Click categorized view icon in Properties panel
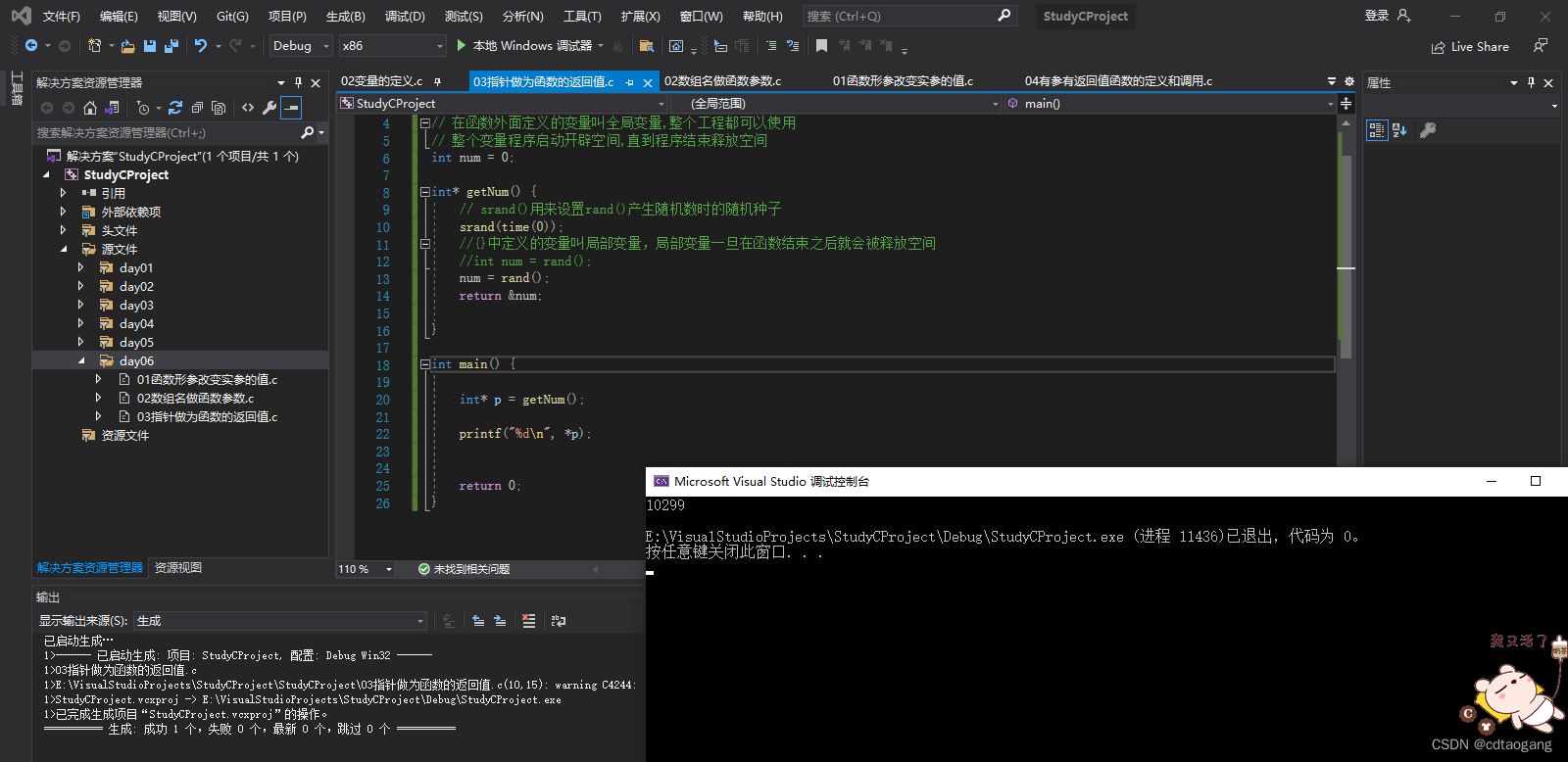Image resolution: width=1568 pixels, height=762 pixels. pyautogui.click(x=1377, y=130)
